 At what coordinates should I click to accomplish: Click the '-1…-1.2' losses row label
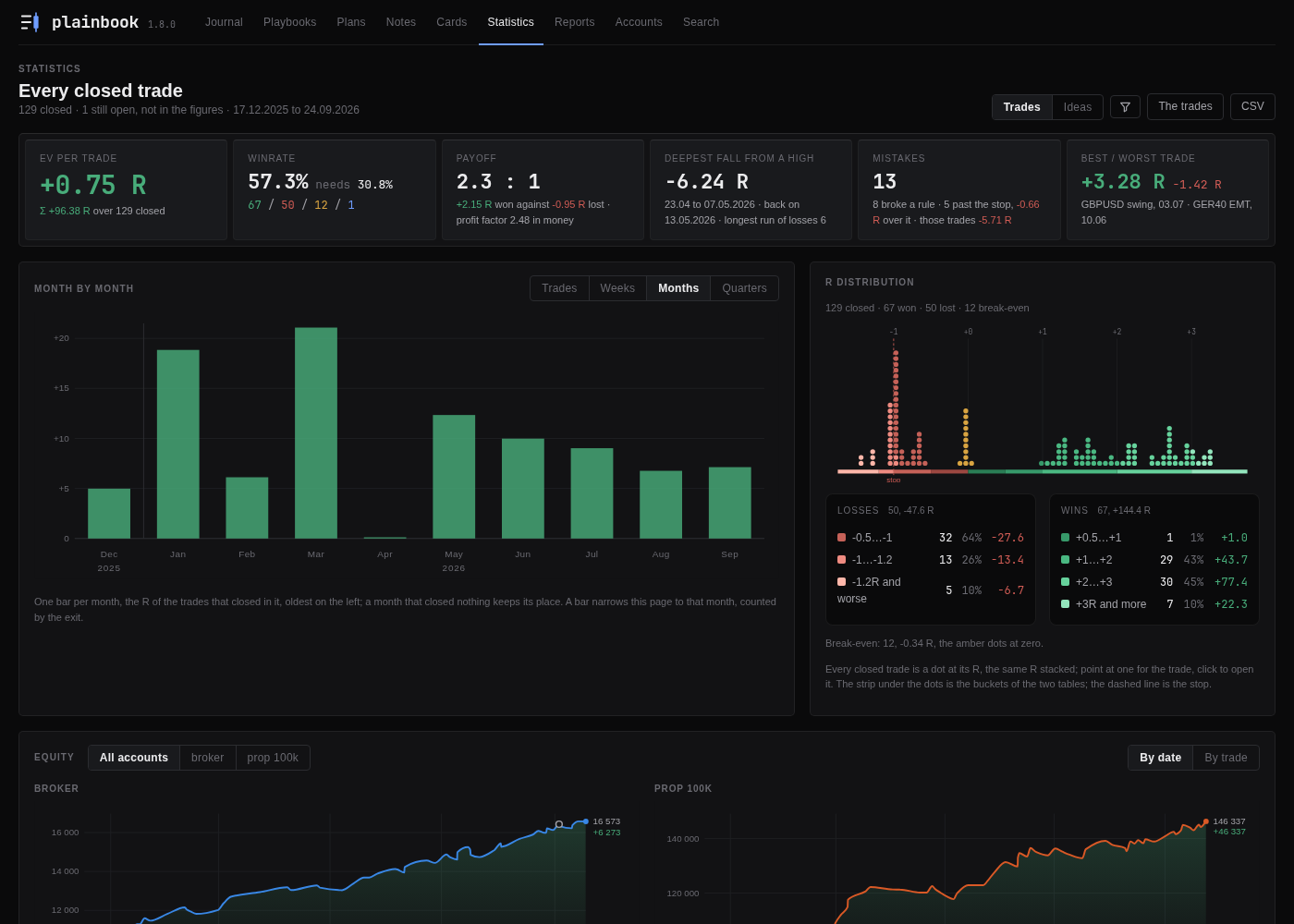pyautogui.click(x=873, y=560)
